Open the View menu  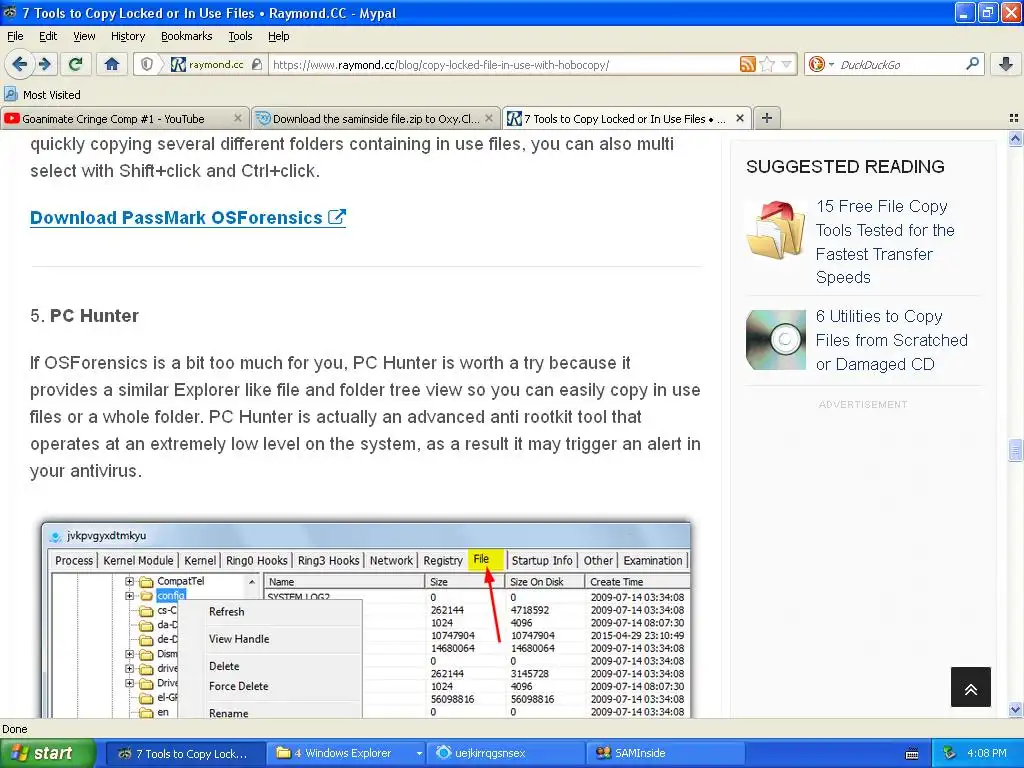click(84, 36)
